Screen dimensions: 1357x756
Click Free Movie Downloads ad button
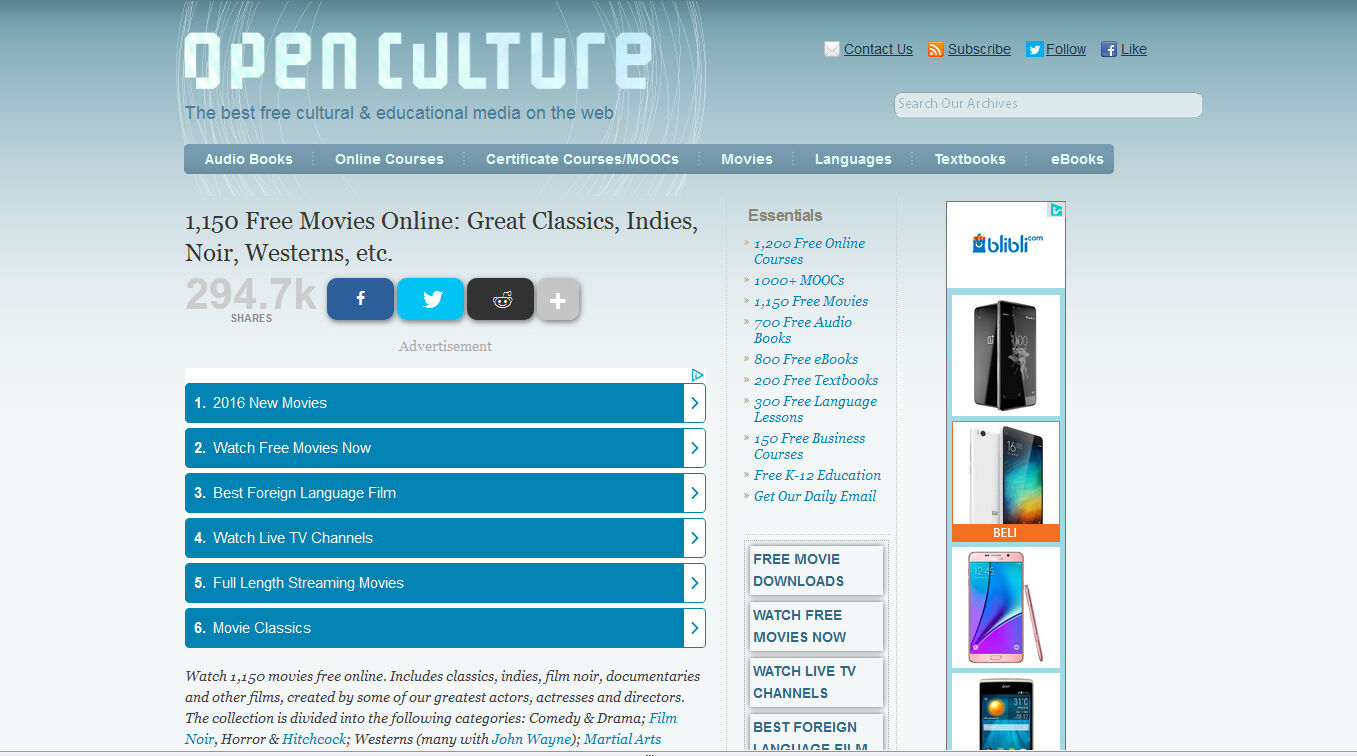click(816, 570)
